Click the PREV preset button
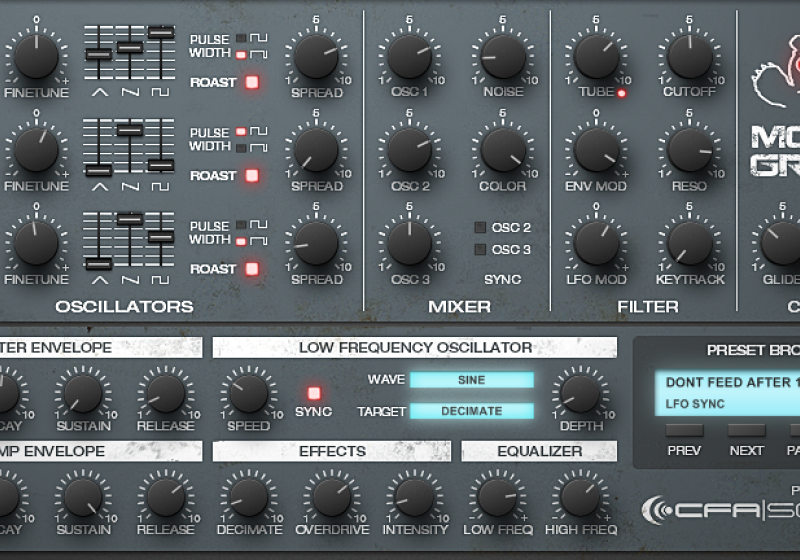 684,430
